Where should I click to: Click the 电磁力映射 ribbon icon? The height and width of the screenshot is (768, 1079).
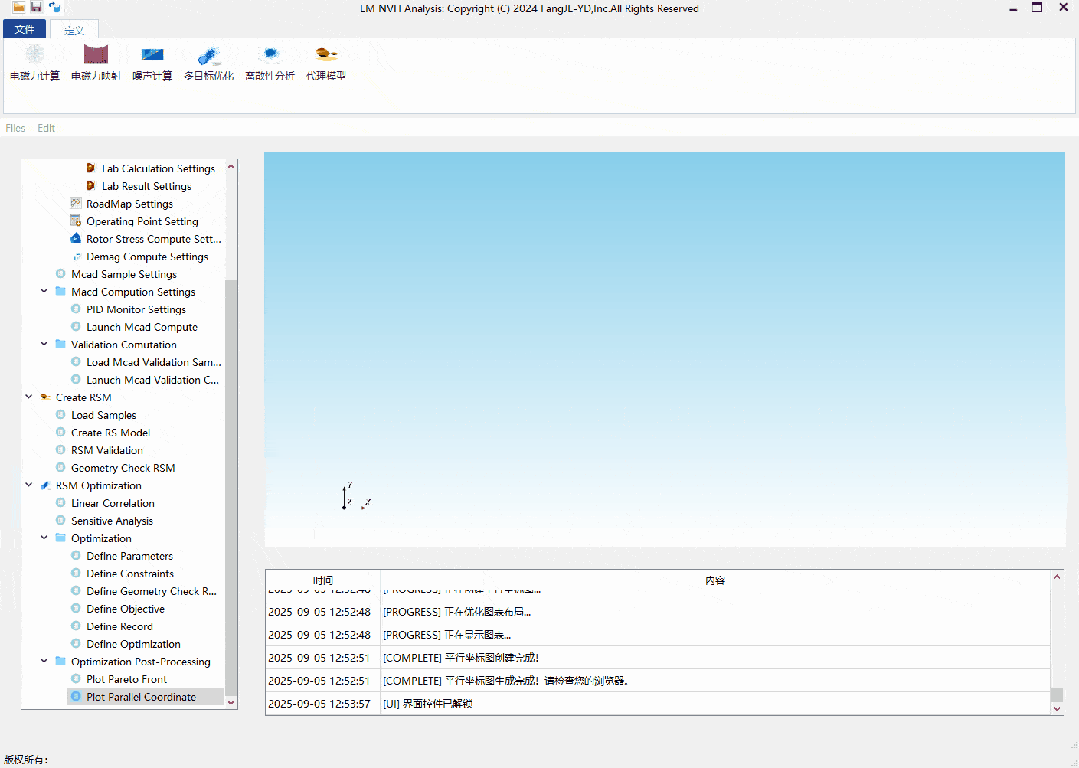point(96,56)
